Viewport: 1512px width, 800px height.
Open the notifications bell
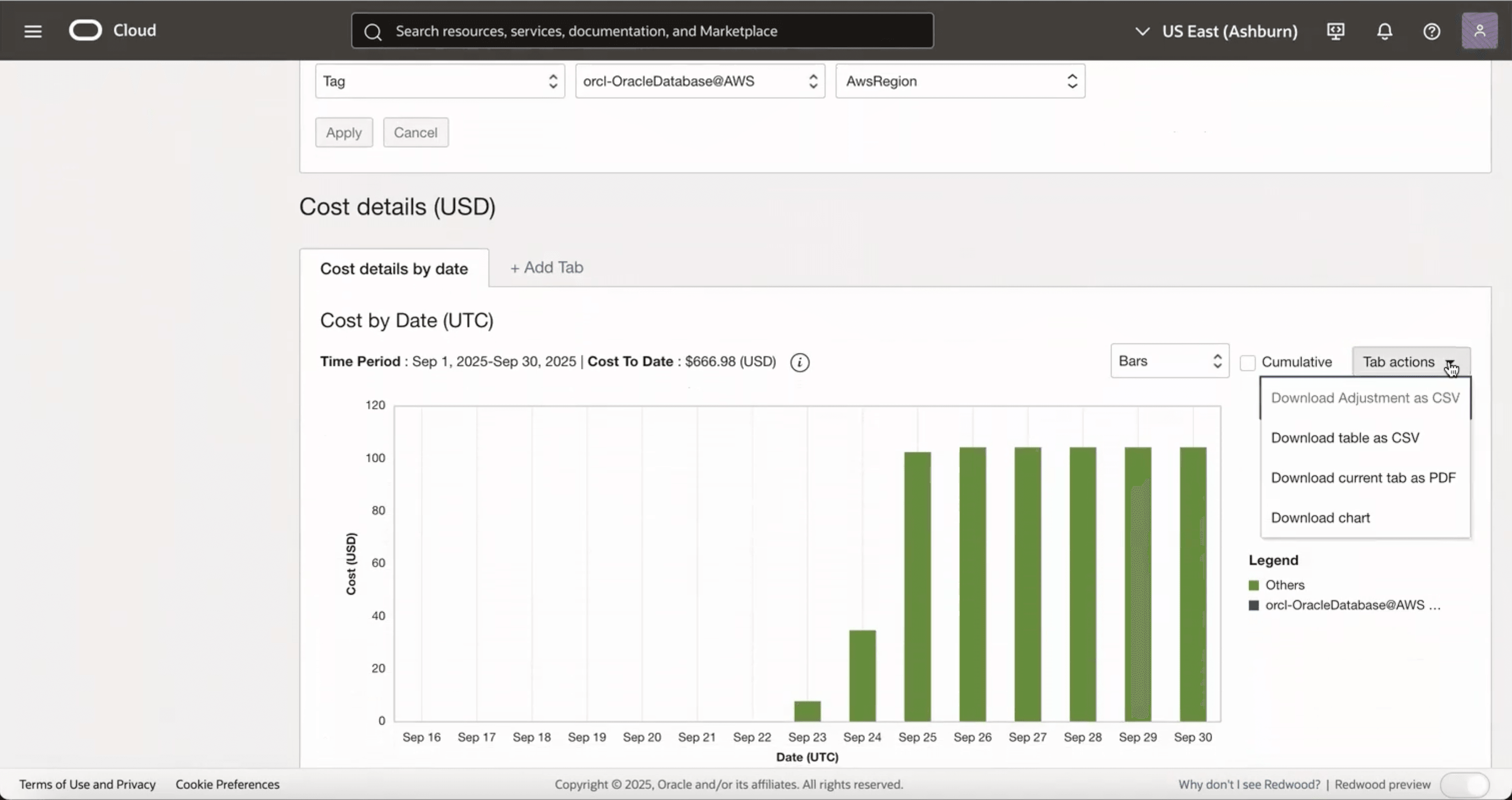(x=1384, y=31)
